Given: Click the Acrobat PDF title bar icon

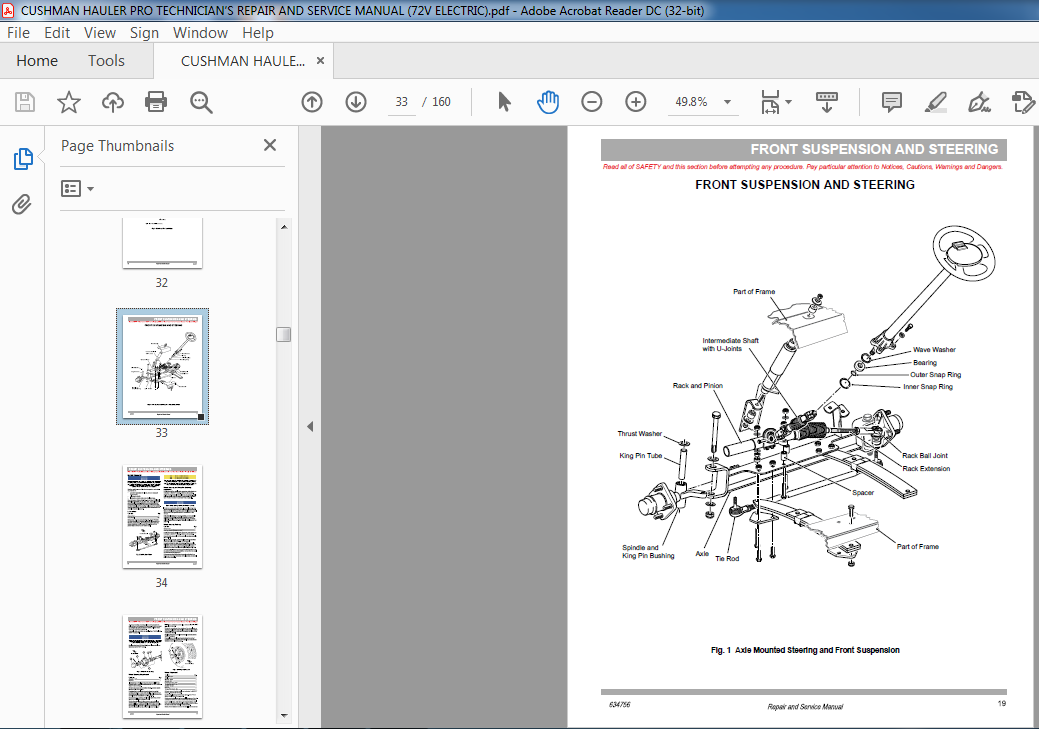Looking at the screenshot, I should point(8,10).
